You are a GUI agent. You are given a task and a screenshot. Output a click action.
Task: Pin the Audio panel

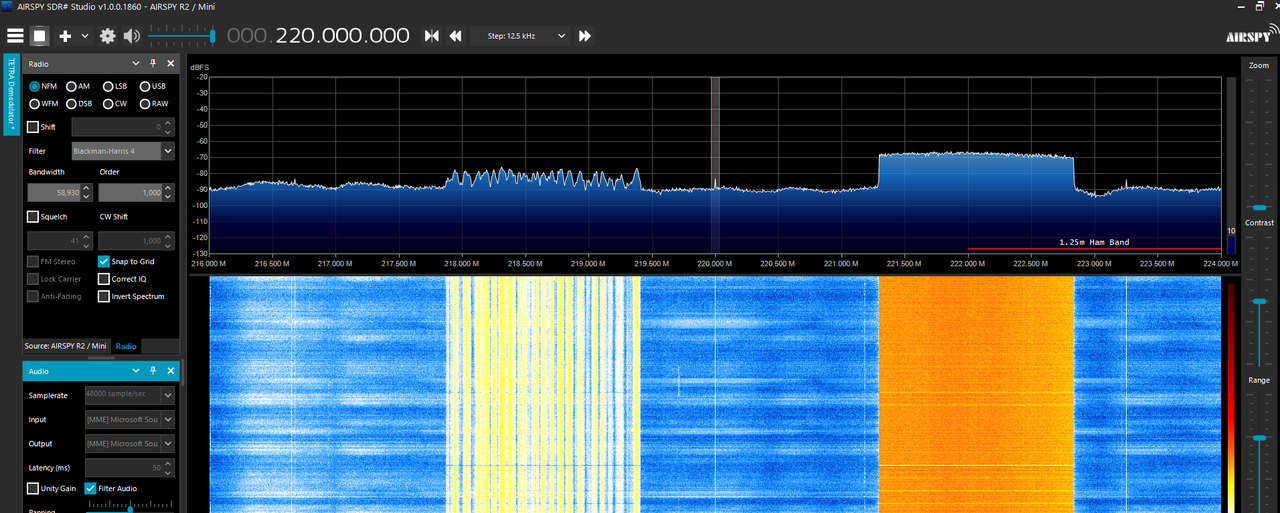point(154,371)
